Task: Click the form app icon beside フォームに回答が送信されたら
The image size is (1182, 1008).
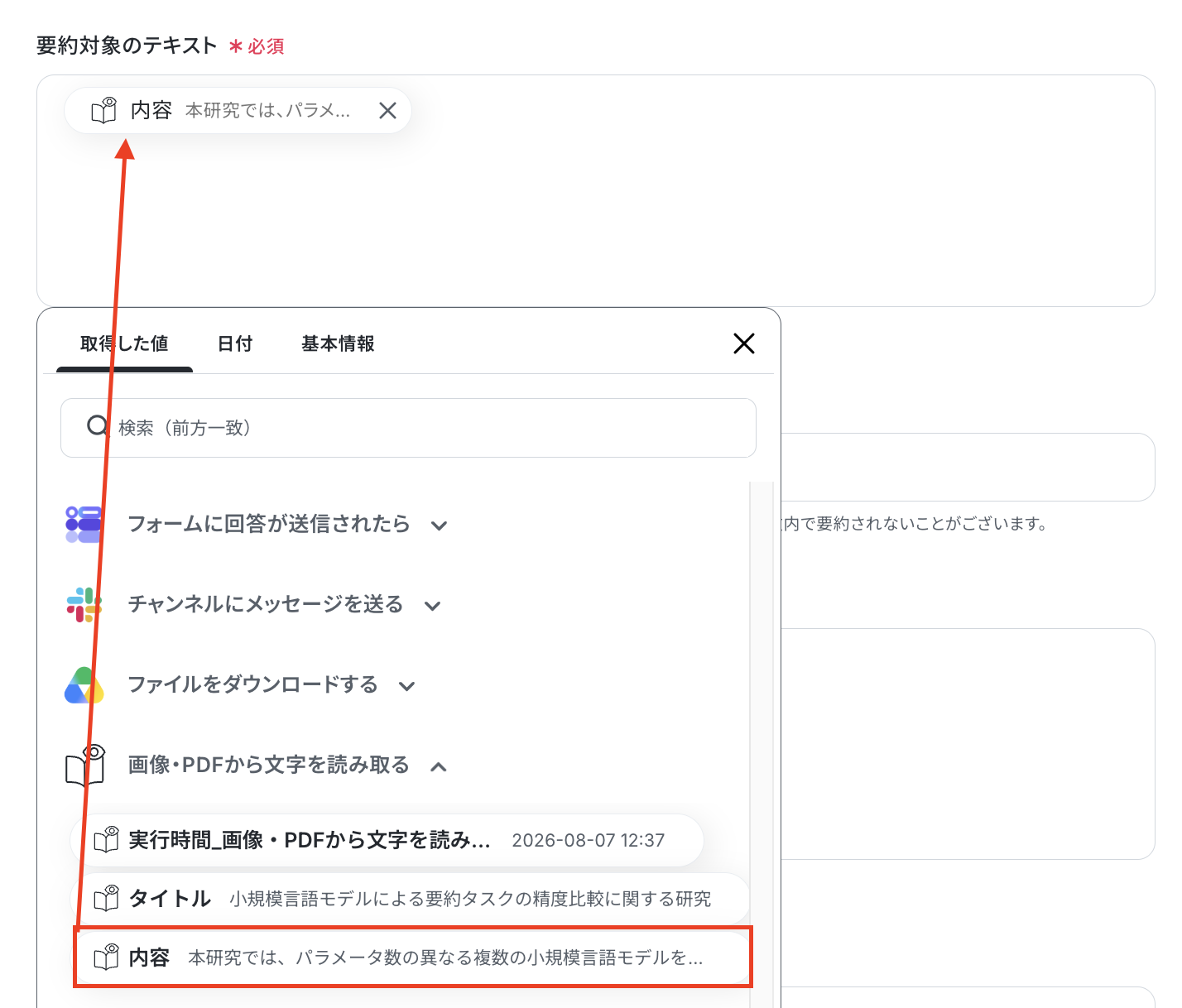Action: [x=84, y=525]
